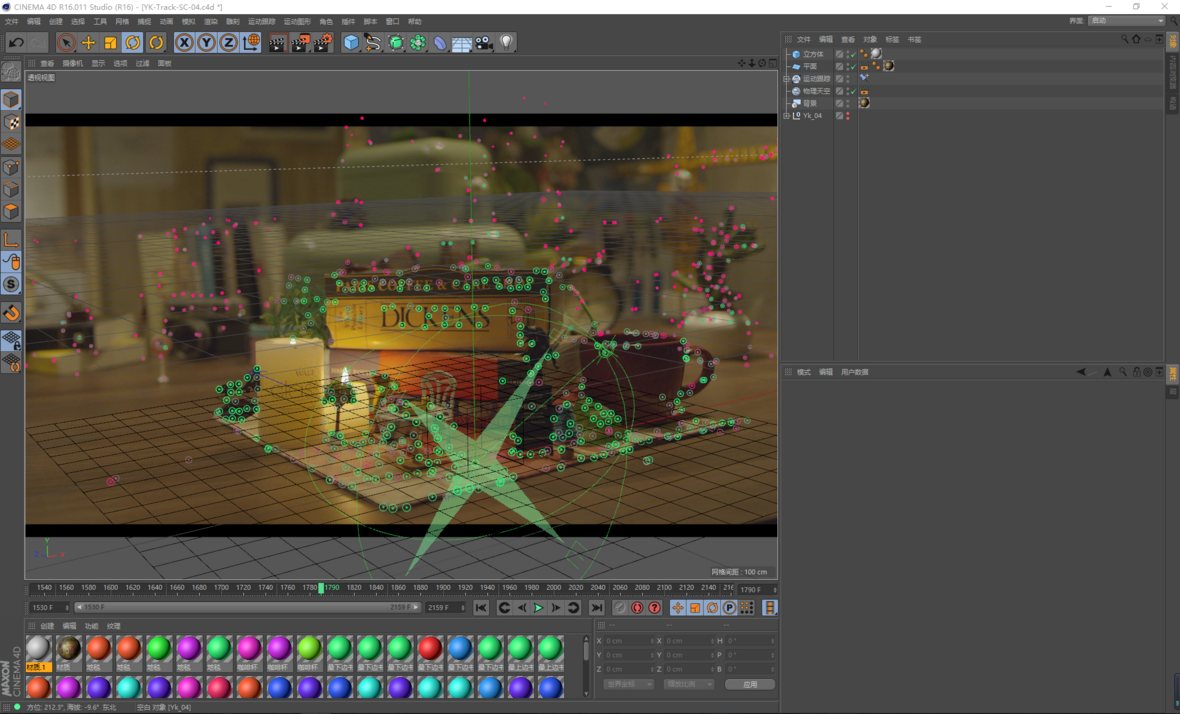This screenshot has width=1180, height=714.
Task: Click the Light bulb icon
Action: click(x=507, y=42)
